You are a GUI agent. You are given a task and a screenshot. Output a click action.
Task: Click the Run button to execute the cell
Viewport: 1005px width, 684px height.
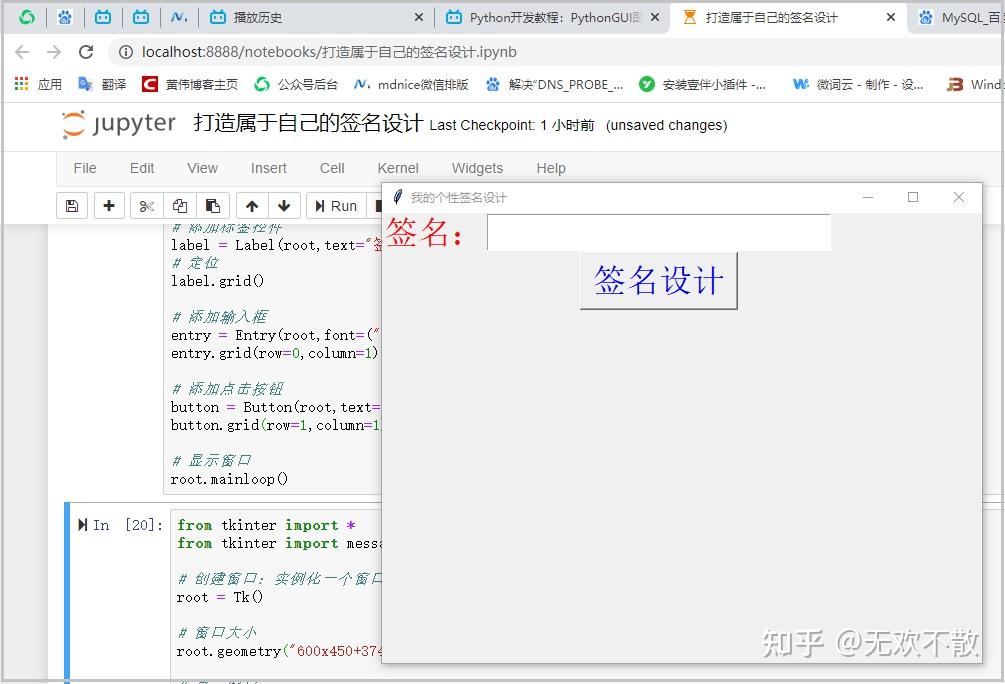pyautogui.click(x=337, y=205)
